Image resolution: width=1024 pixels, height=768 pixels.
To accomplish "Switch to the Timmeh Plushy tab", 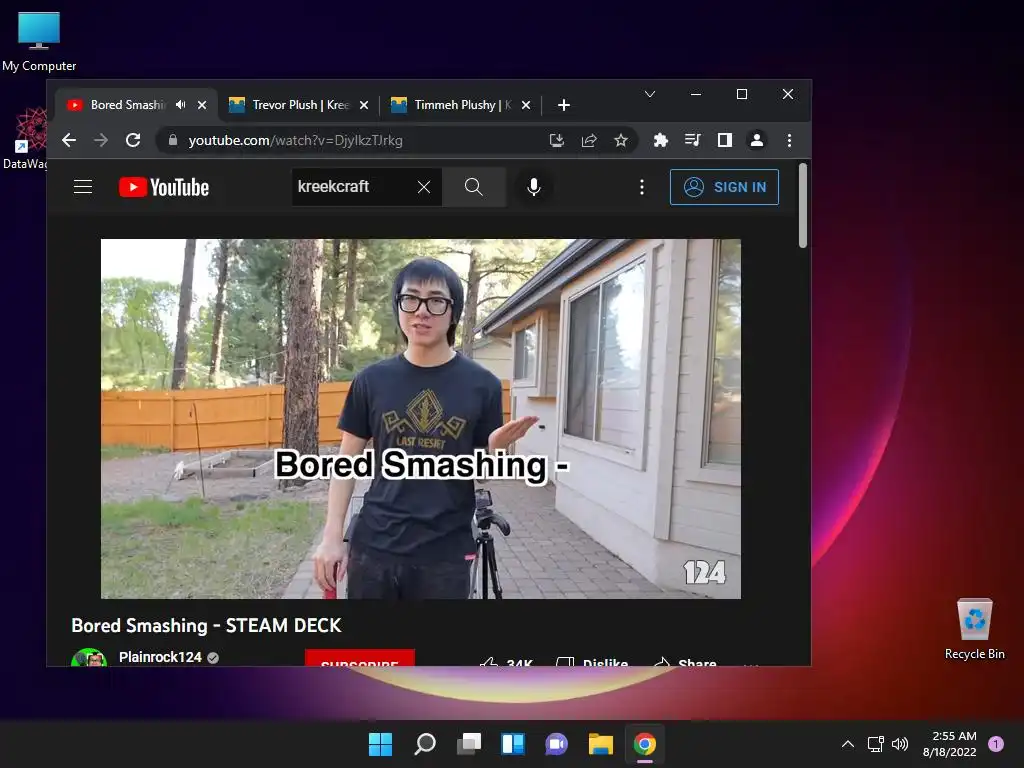I will (460, 104).
